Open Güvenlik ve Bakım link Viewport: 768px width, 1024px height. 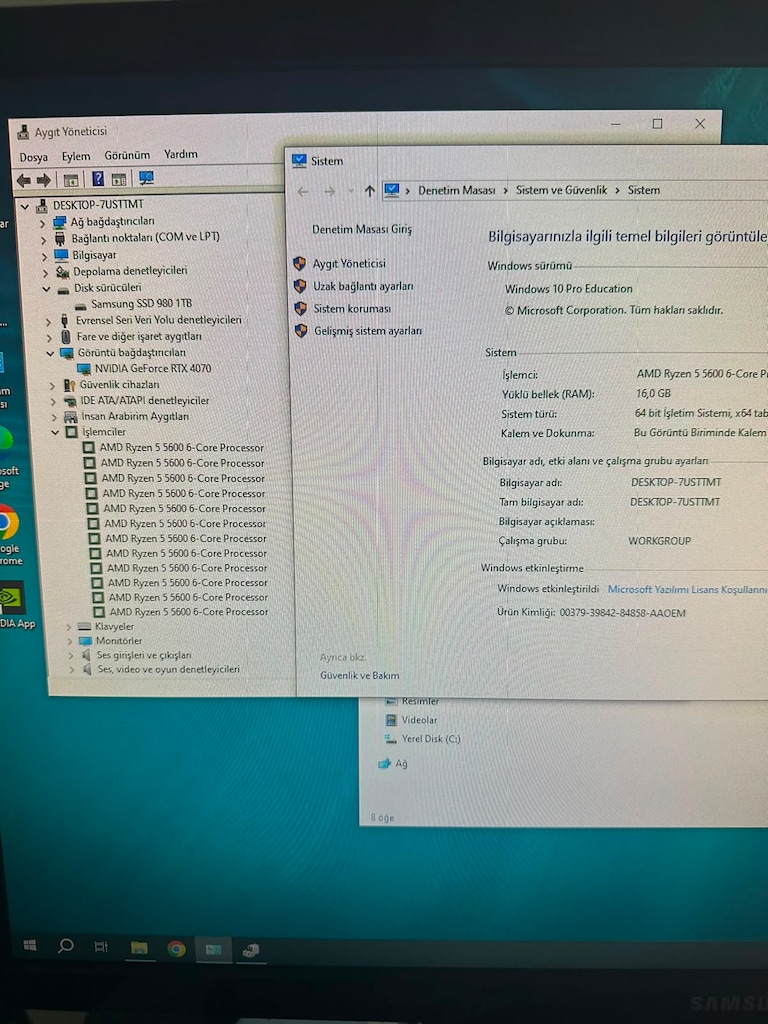pos(359,675)
